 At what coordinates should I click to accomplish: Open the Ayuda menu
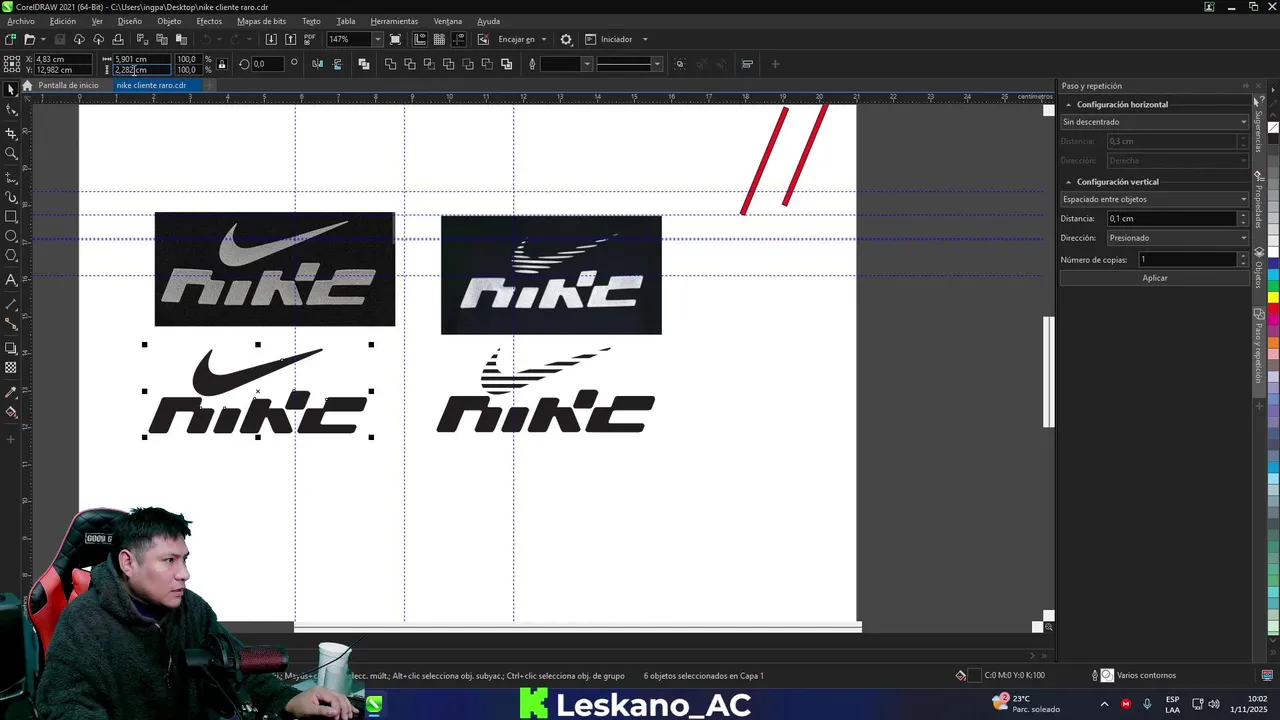[x=488, y=21]
